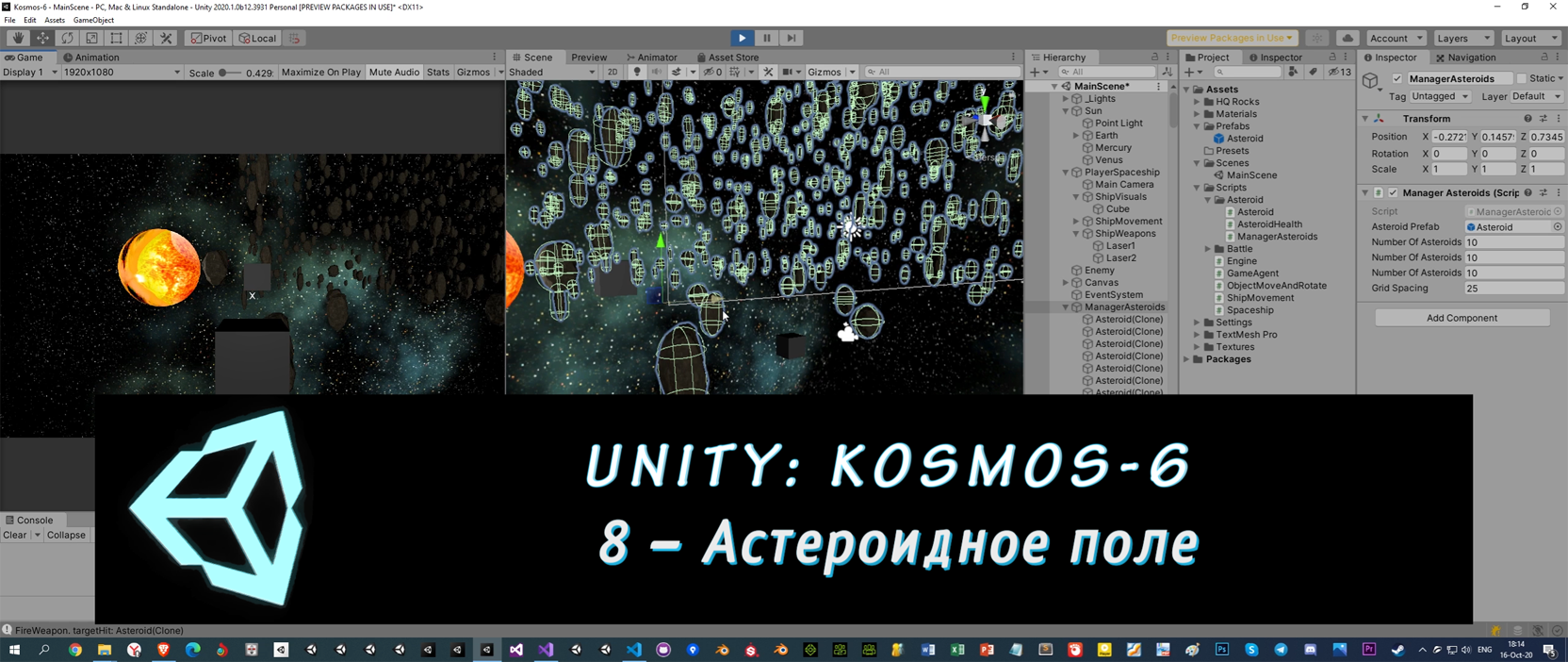The width and height of the screenshot is (1568, 662).
Task: Toggle hidden packages count 13 in Project
Action: 1339,72
